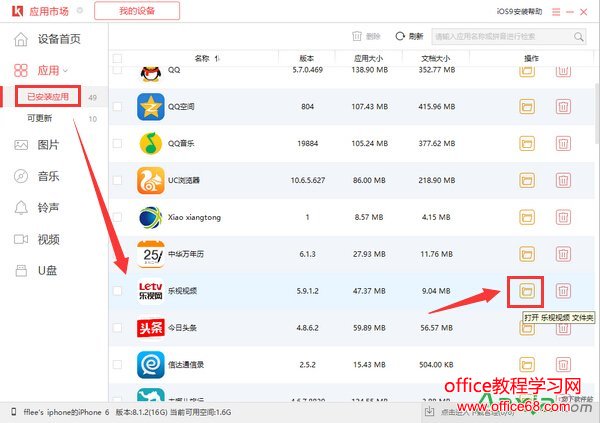Screen dimensions: 600x423
Task: Sort the list by the 名称 column
Action: pos(206,59)
